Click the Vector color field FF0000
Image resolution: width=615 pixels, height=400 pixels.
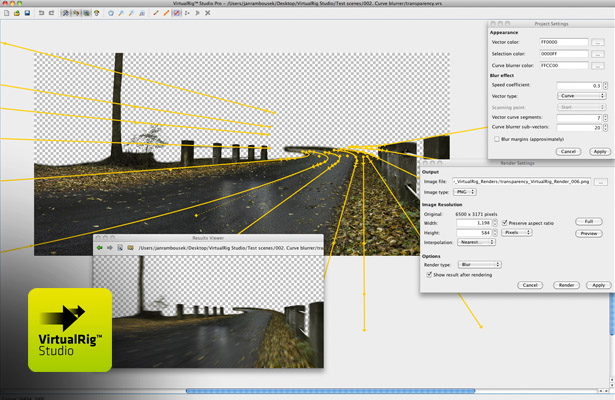pos(564,42)
